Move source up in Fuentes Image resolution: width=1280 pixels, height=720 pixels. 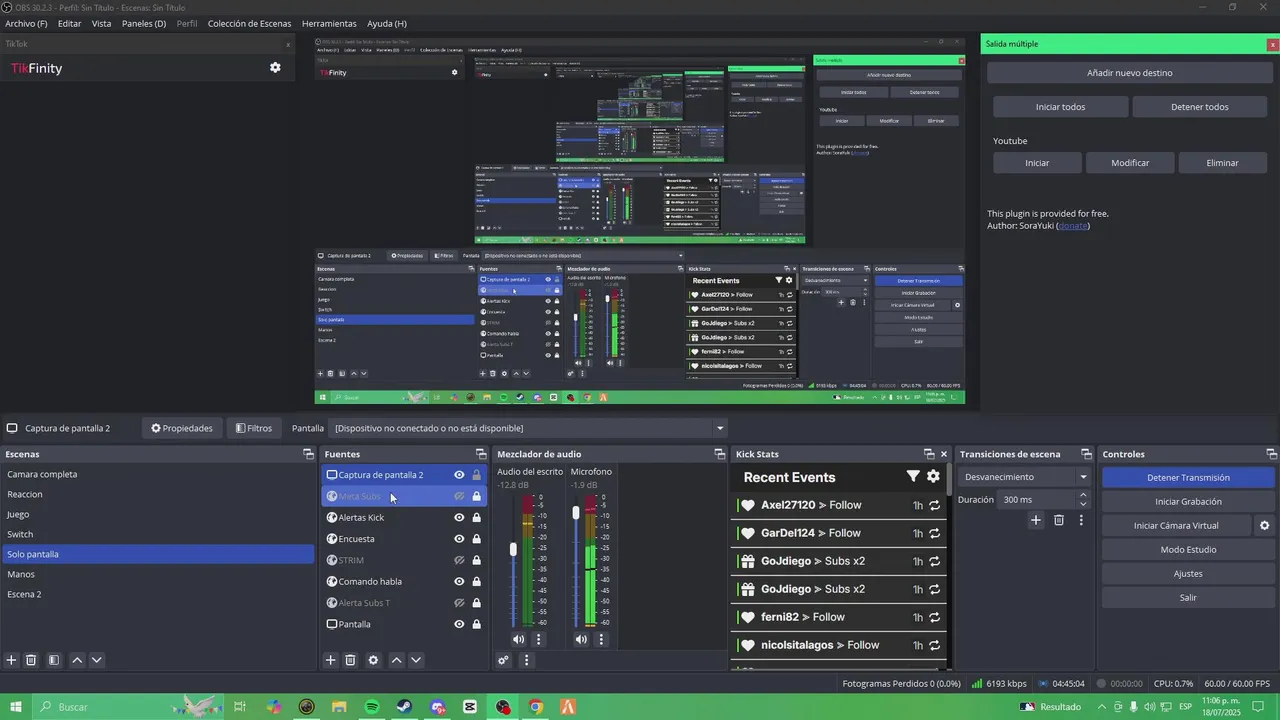(x=396, y=660)
